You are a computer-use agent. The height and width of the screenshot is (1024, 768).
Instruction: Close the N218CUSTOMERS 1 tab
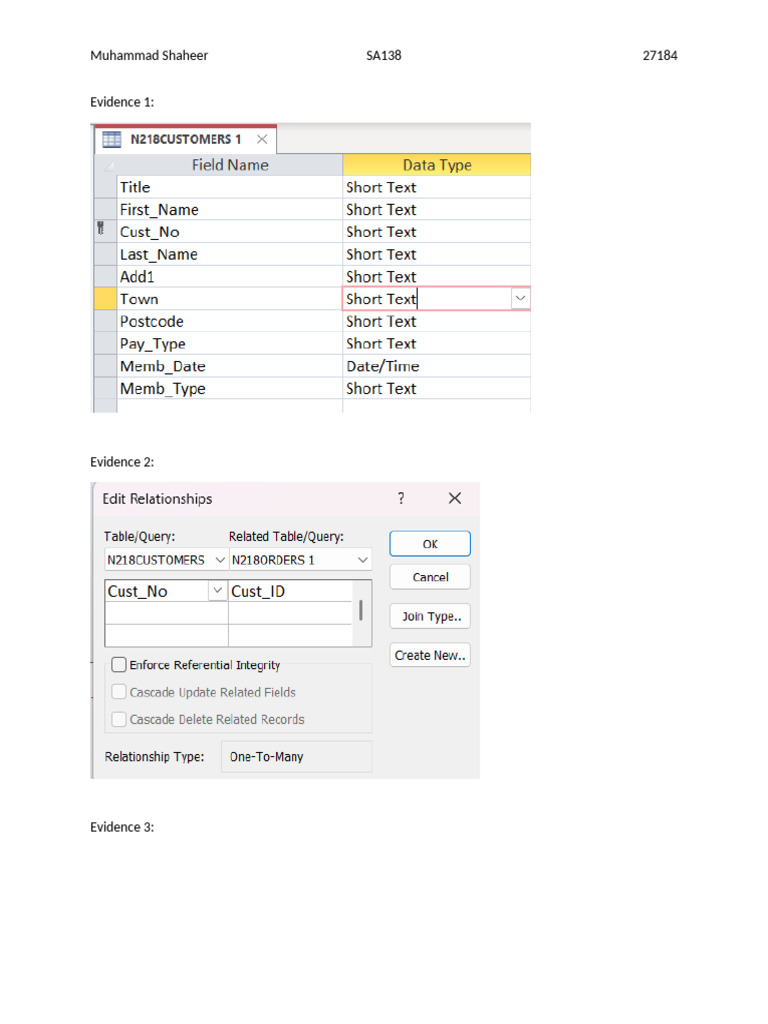pyautogui.click(x=262, y=139)
